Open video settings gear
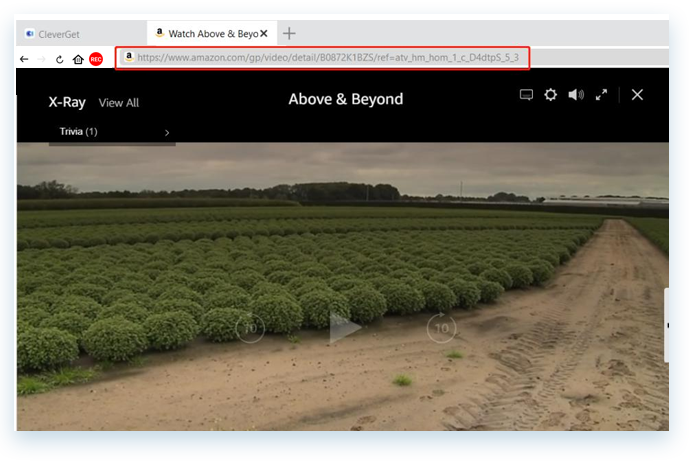 coord(550,95)
